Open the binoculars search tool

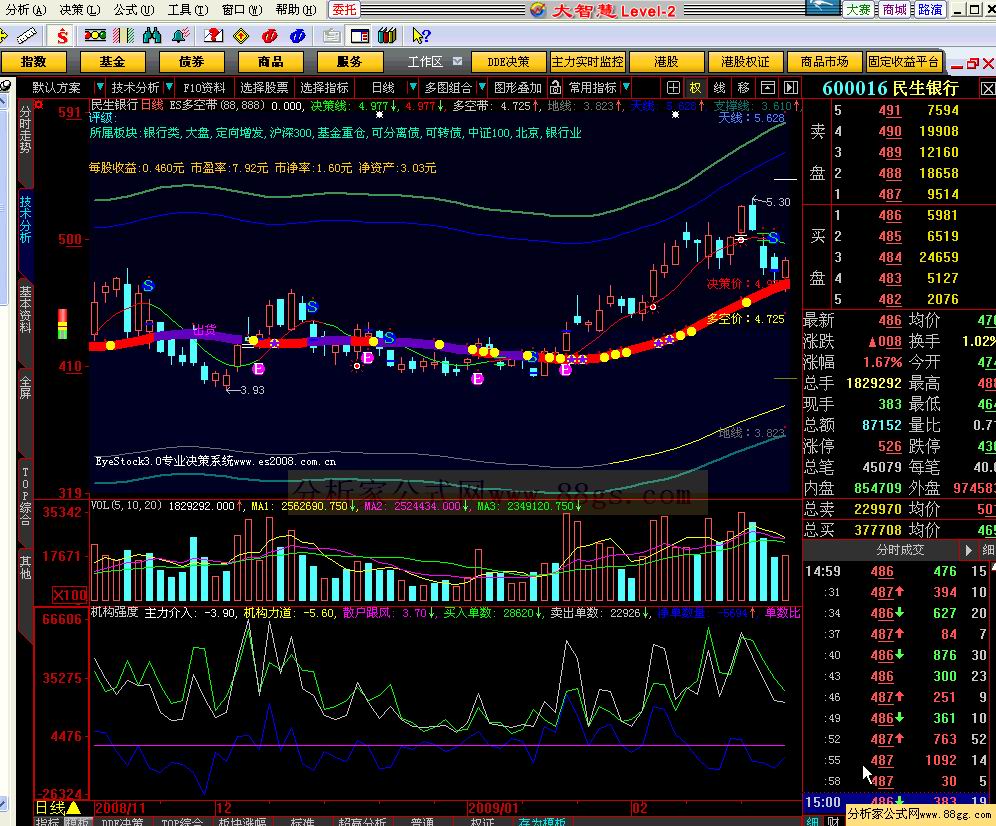[152, 36]
